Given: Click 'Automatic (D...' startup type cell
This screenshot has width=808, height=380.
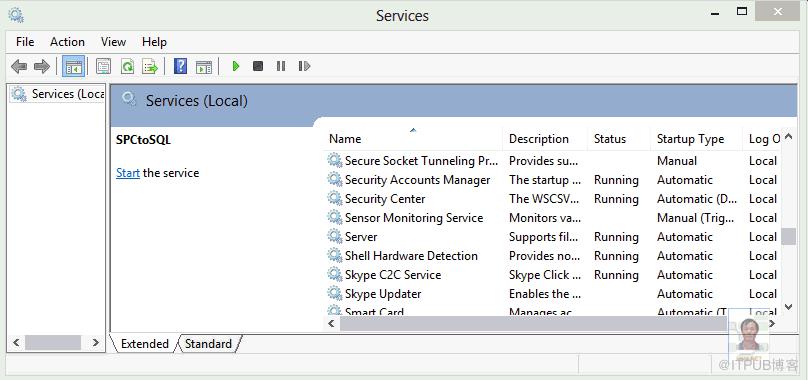Looking at the screenshot, I should [x=697, y=199].
